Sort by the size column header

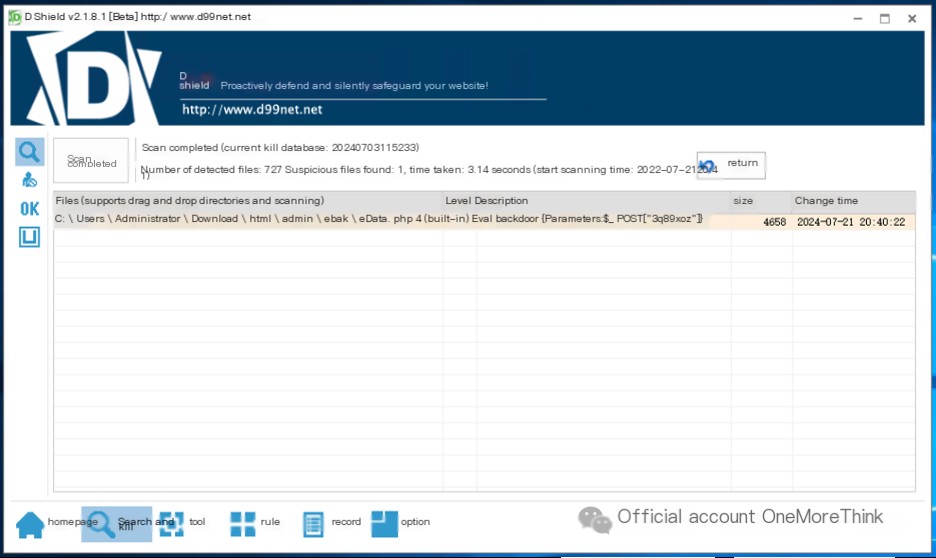(761, 201)
